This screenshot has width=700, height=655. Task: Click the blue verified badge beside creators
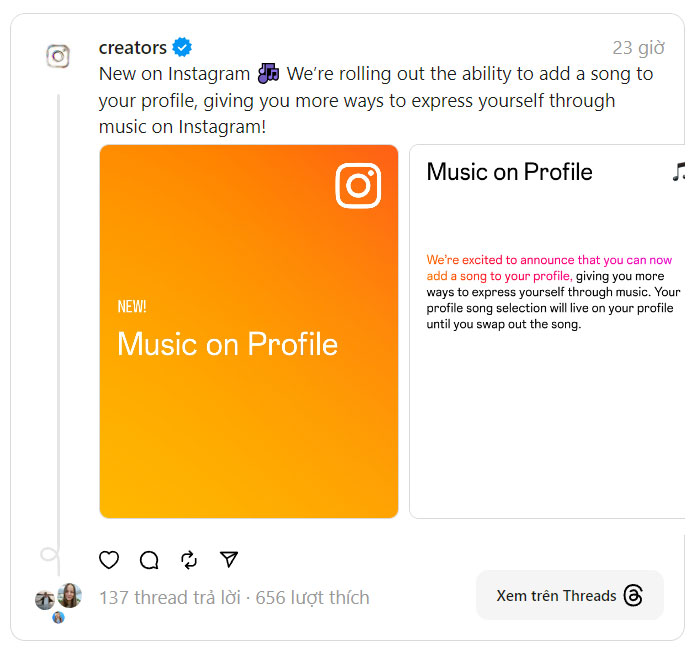tap(182, 47)
